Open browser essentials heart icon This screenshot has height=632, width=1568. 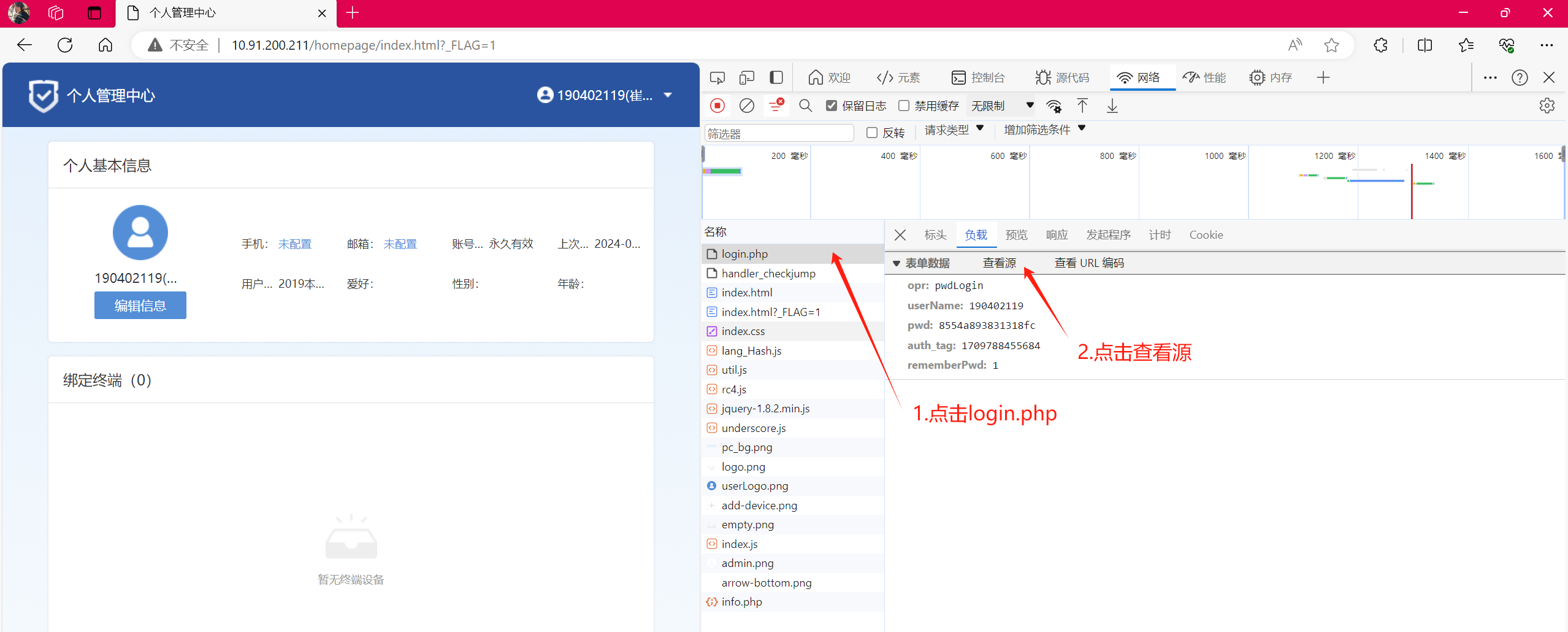tap(1507, 45)
